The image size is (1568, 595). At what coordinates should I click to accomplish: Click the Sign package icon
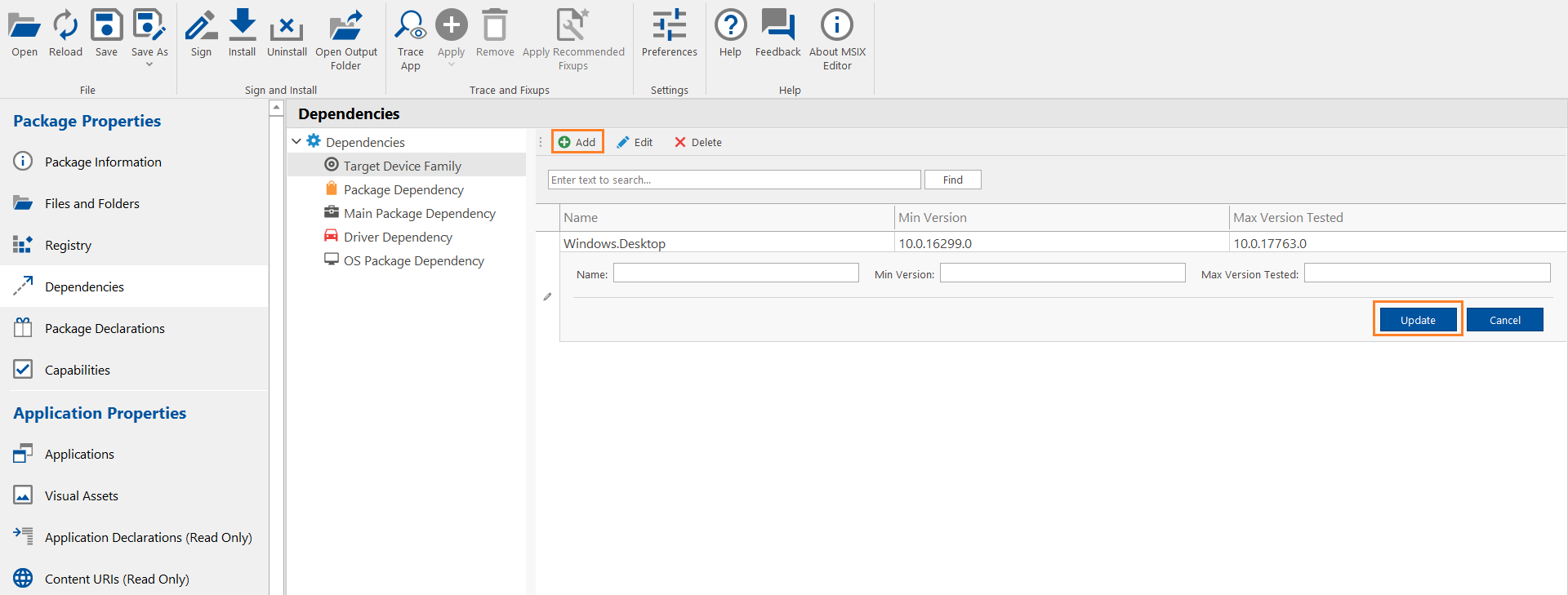pos(201,26)
